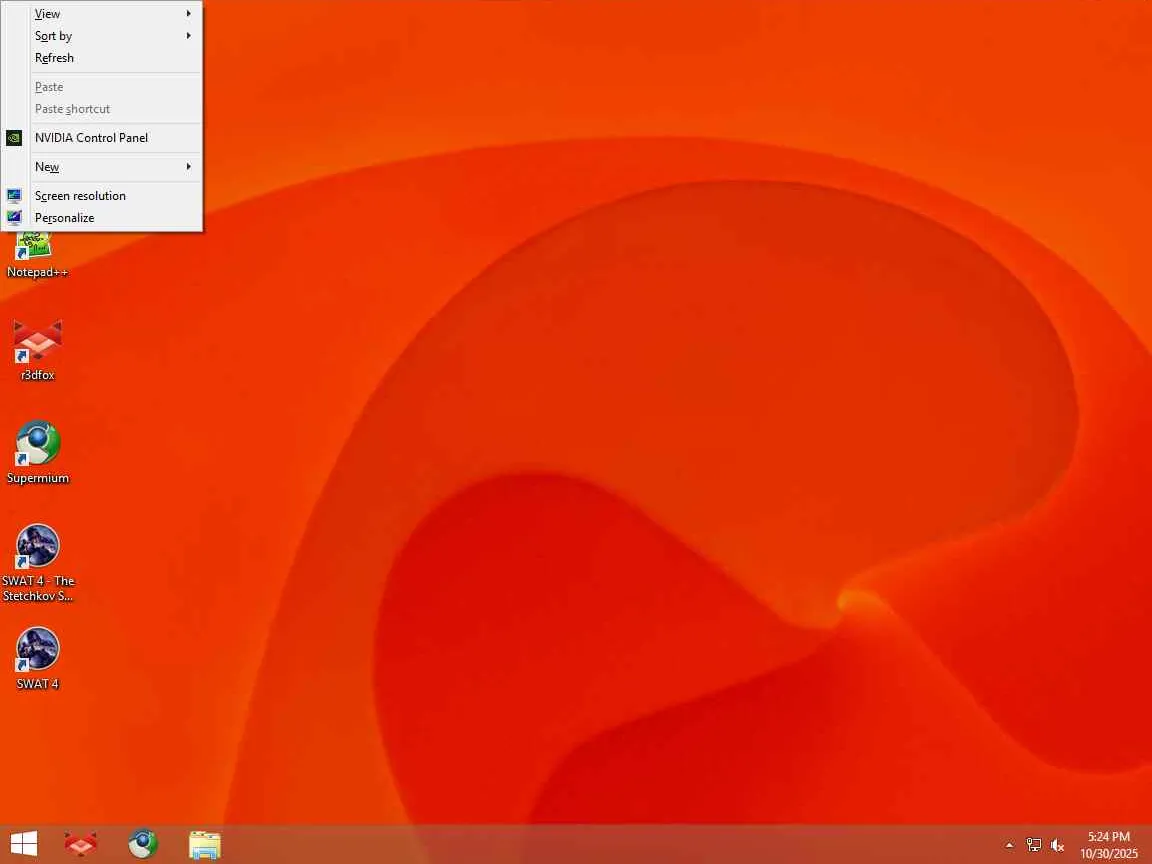Screen dimensions: 1152x864
Task: Click the New submenu arrow
Action: pyautogui.click(x=189, y=167)
